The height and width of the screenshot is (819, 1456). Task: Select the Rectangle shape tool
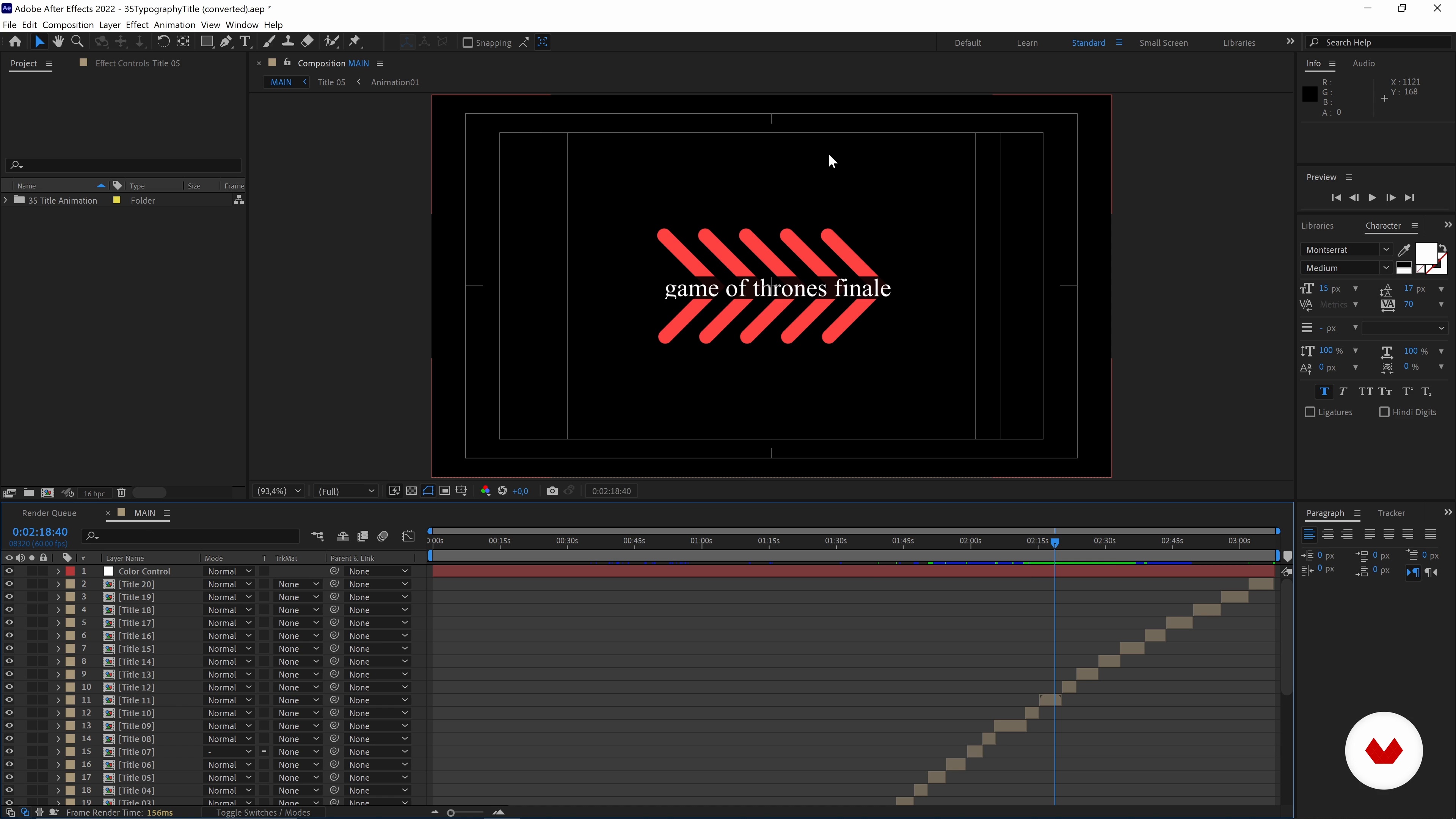click(x=207, y=41)
